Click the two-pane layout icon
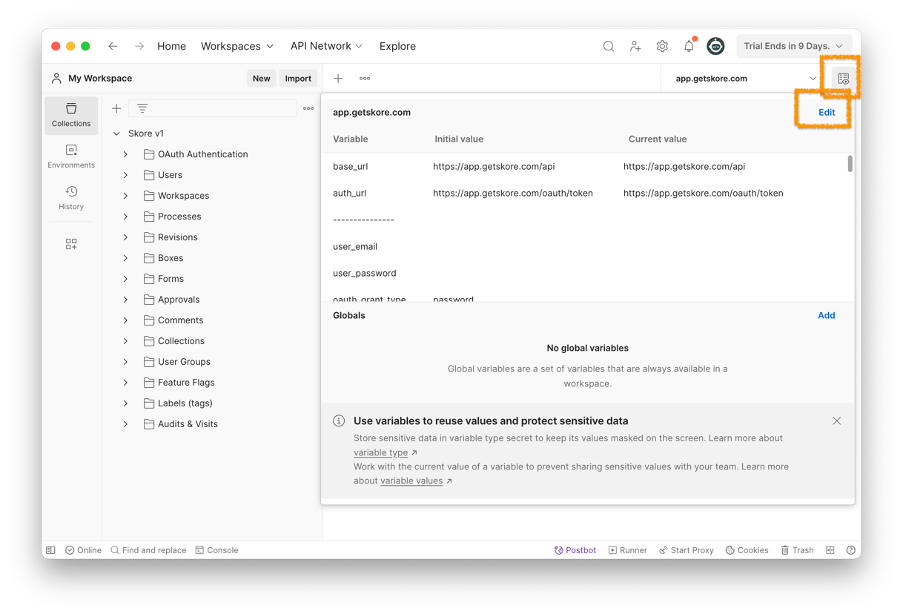Screen dimensions: 904x614 (830, 550)
